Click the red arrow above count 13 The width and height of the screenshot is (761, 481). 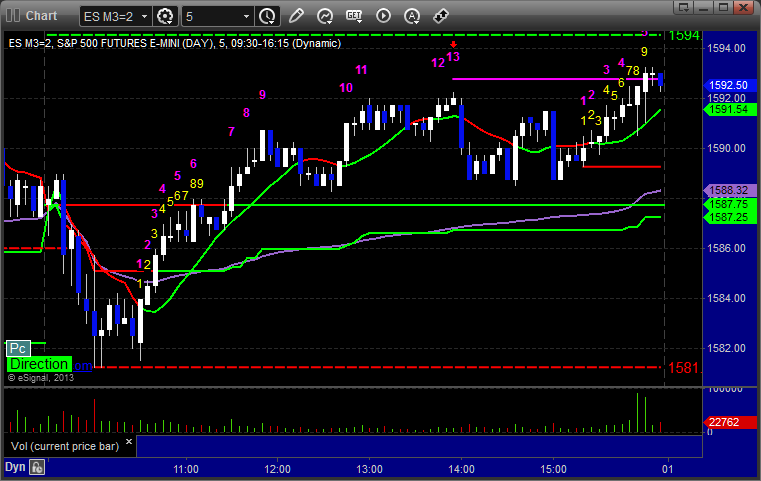(453, 45)
